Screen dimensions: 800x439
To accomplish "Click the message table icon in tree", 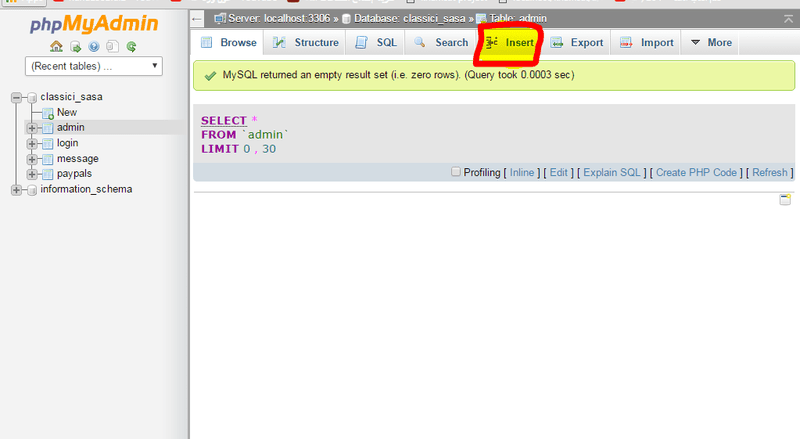I will point(47,159).
